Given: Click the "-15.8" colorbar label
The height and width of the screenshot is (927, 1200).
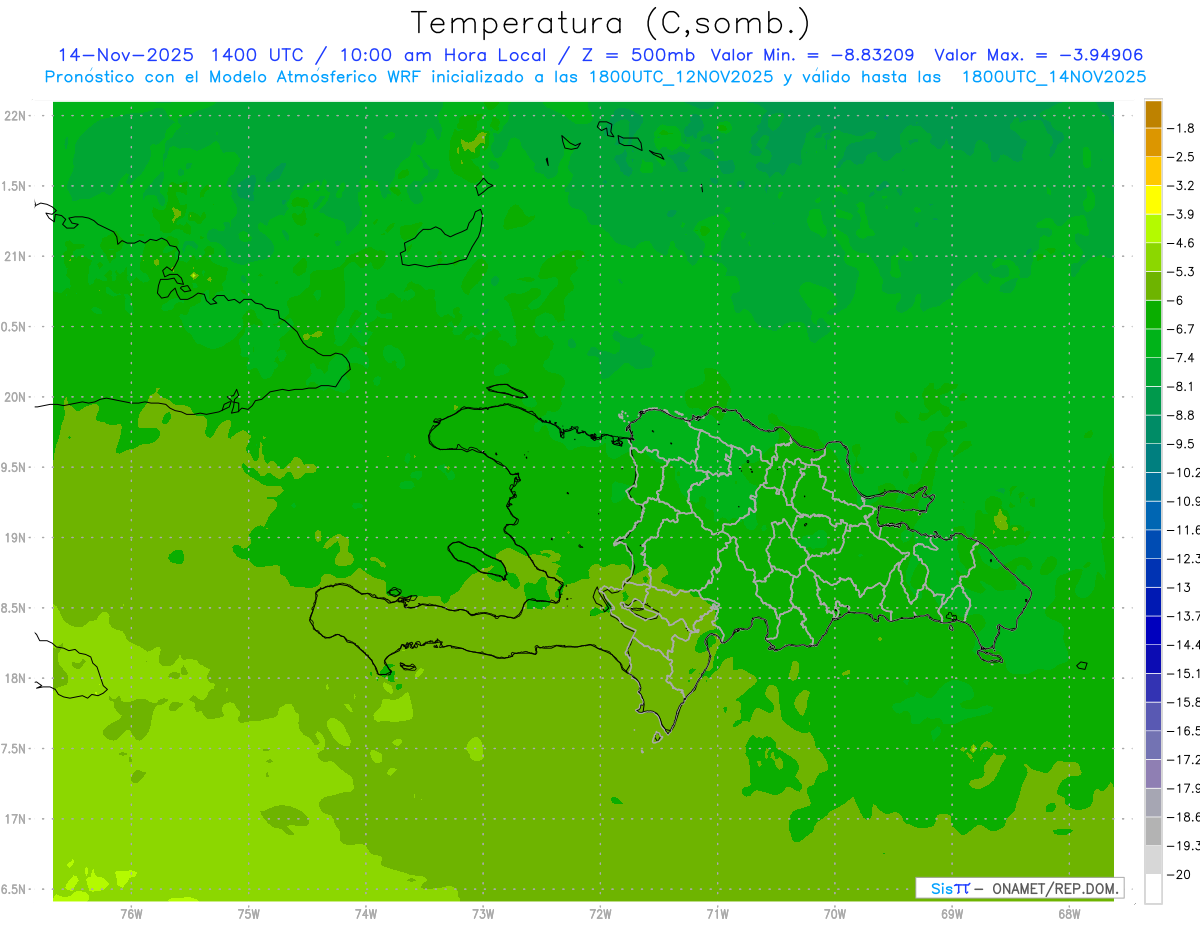Looking at the screenshot, I should [1184, 702].
